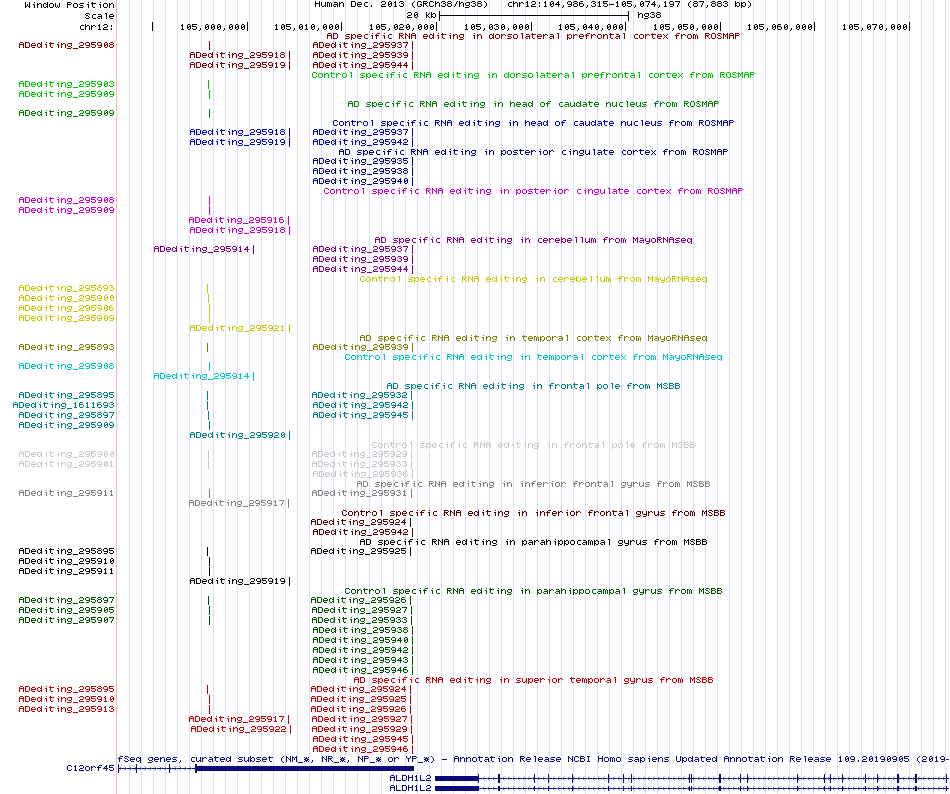Open dark green ADediting_295943 item

(x=359, y=660)
